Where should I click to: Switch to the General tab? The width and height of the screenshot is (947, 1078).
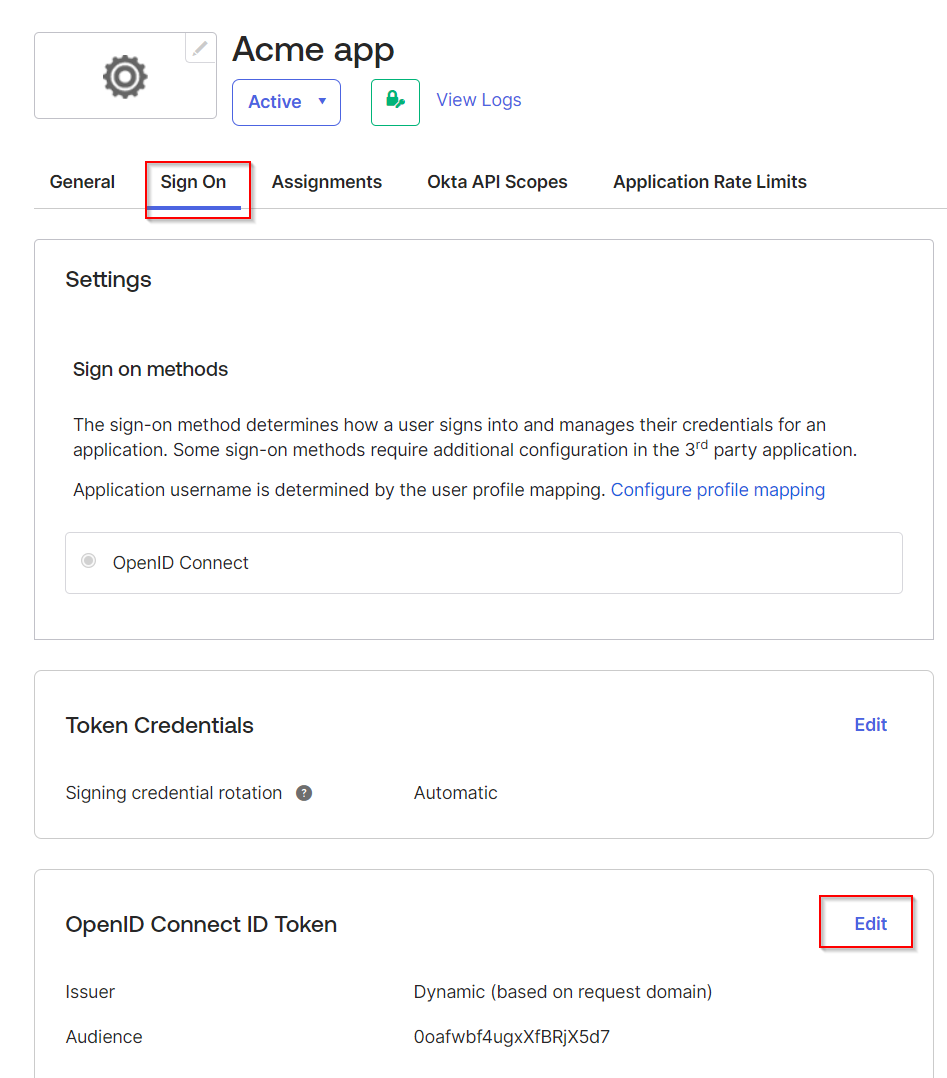click(x=82, y=182)
